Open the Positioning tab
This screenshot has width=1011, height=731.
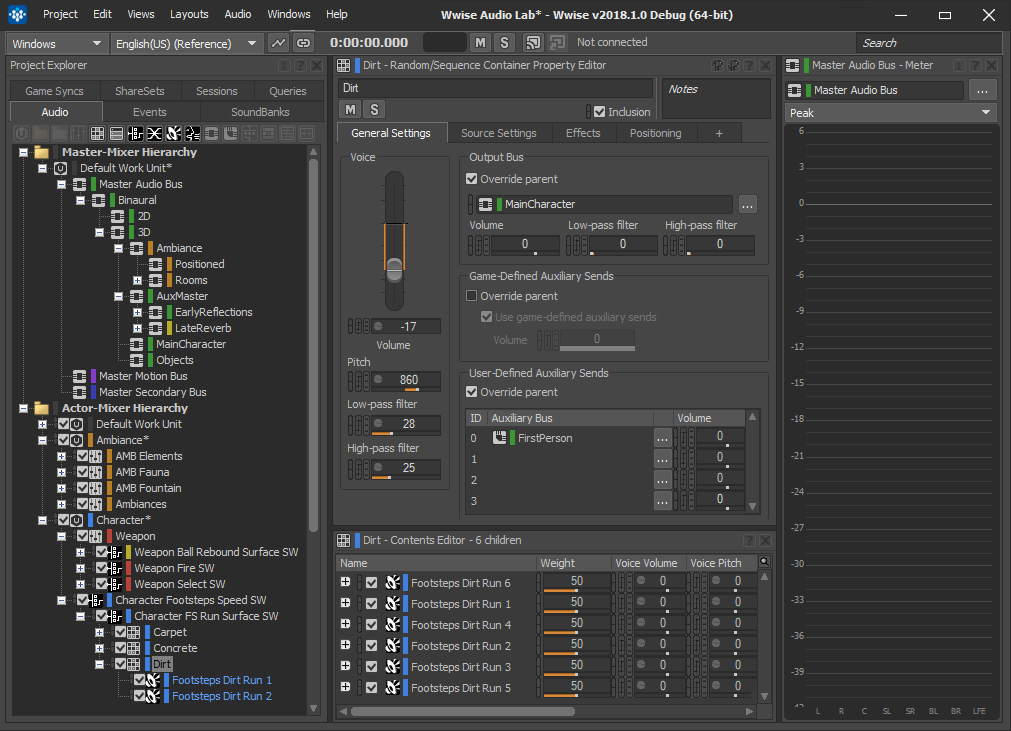655,133
